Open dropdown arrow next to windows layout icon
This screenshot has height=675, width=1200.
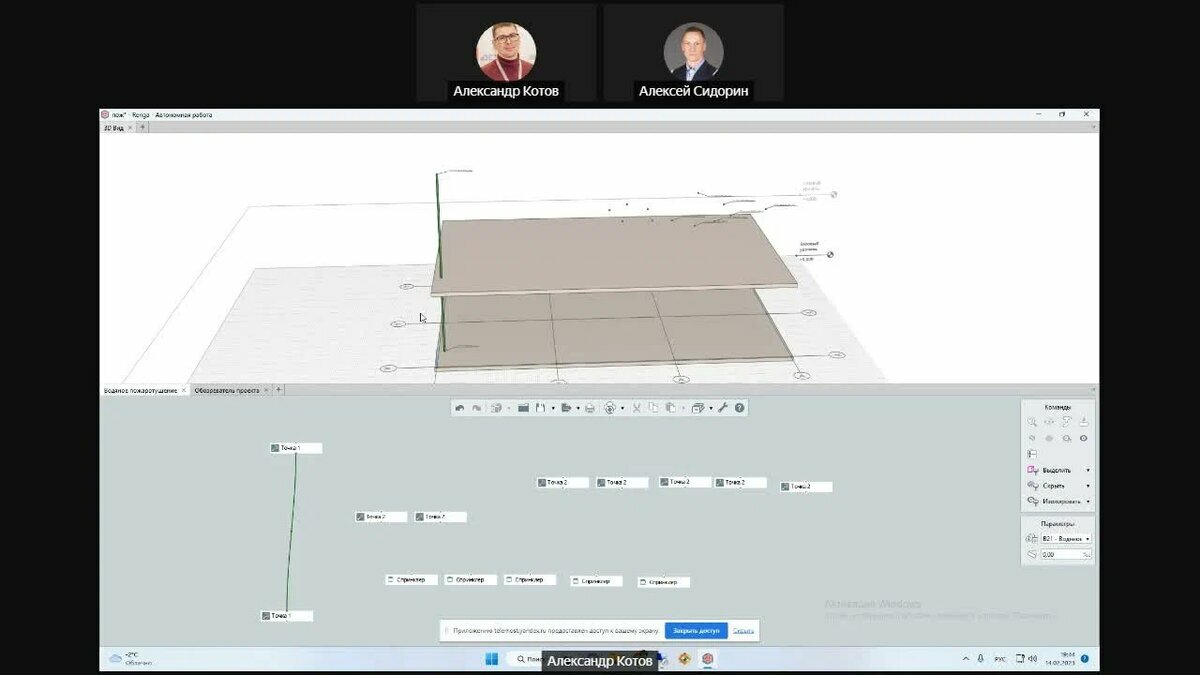pos(711,408)
